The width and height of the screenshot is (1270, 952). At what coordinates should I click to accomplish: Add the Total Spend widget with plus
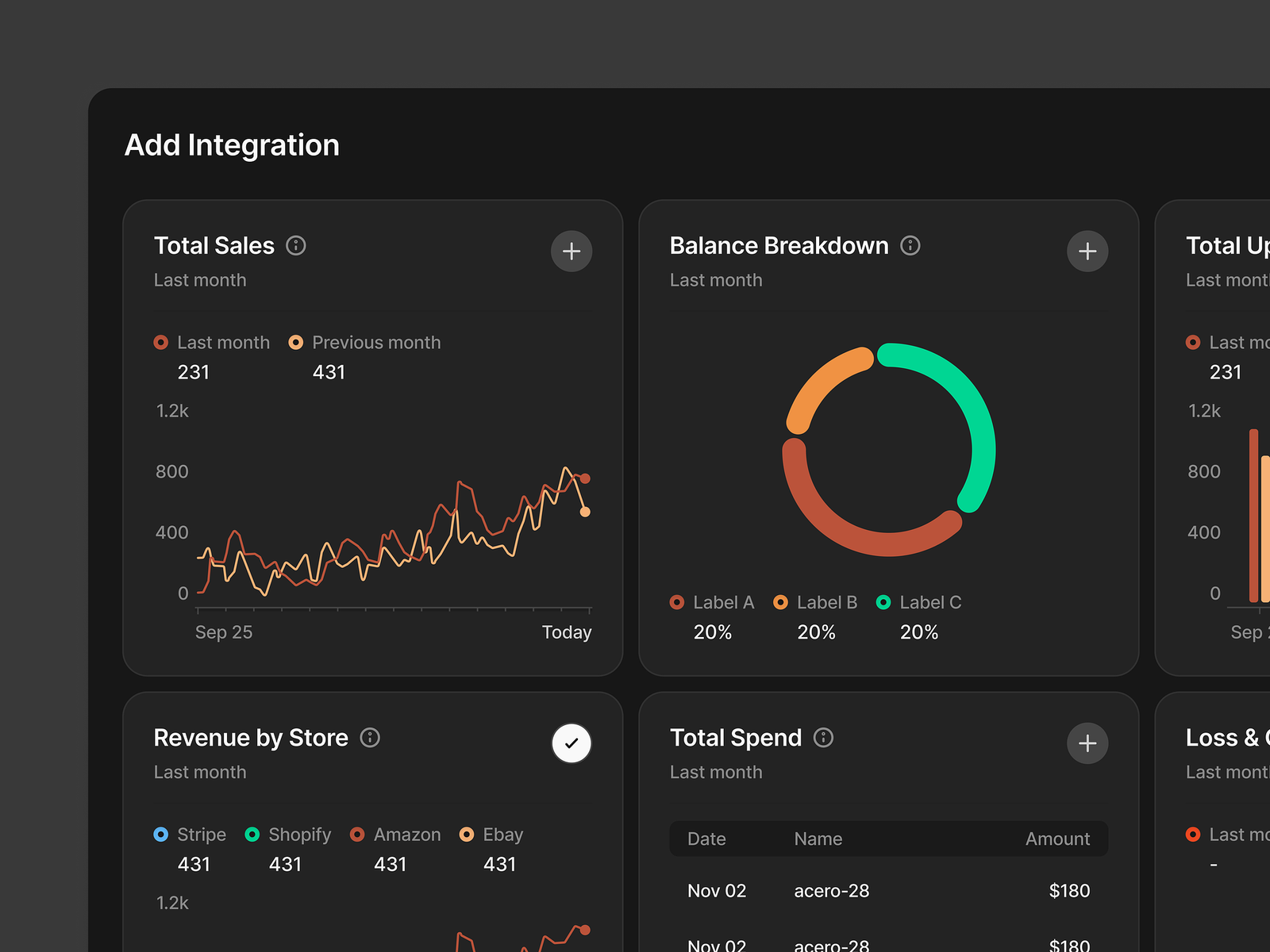(1087, 743)
